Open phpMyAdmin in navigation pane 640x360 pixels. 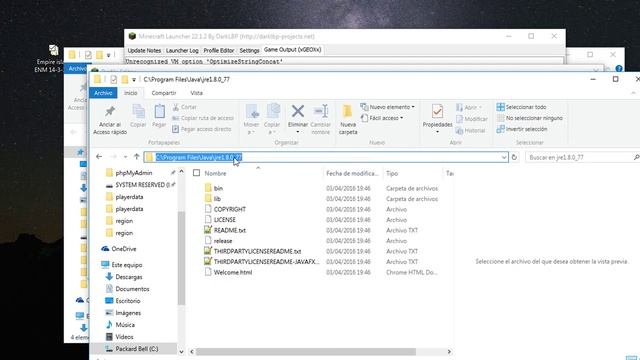coord(133,173)
